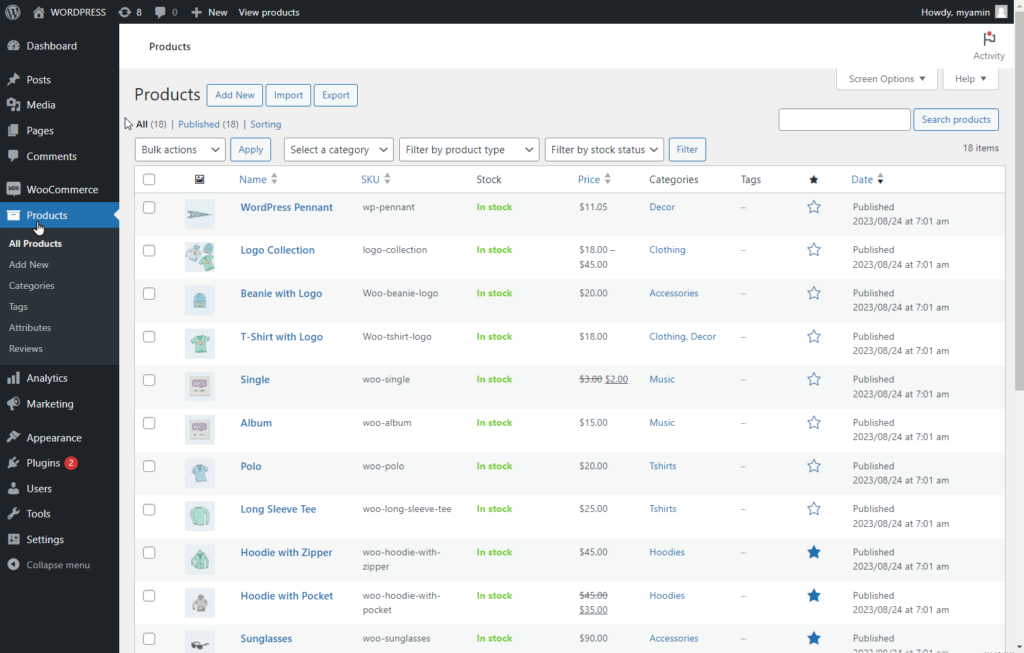Open the Bulk actions dropdown
This screenshot has width=1024, height=653.
[x=180, y=150]
